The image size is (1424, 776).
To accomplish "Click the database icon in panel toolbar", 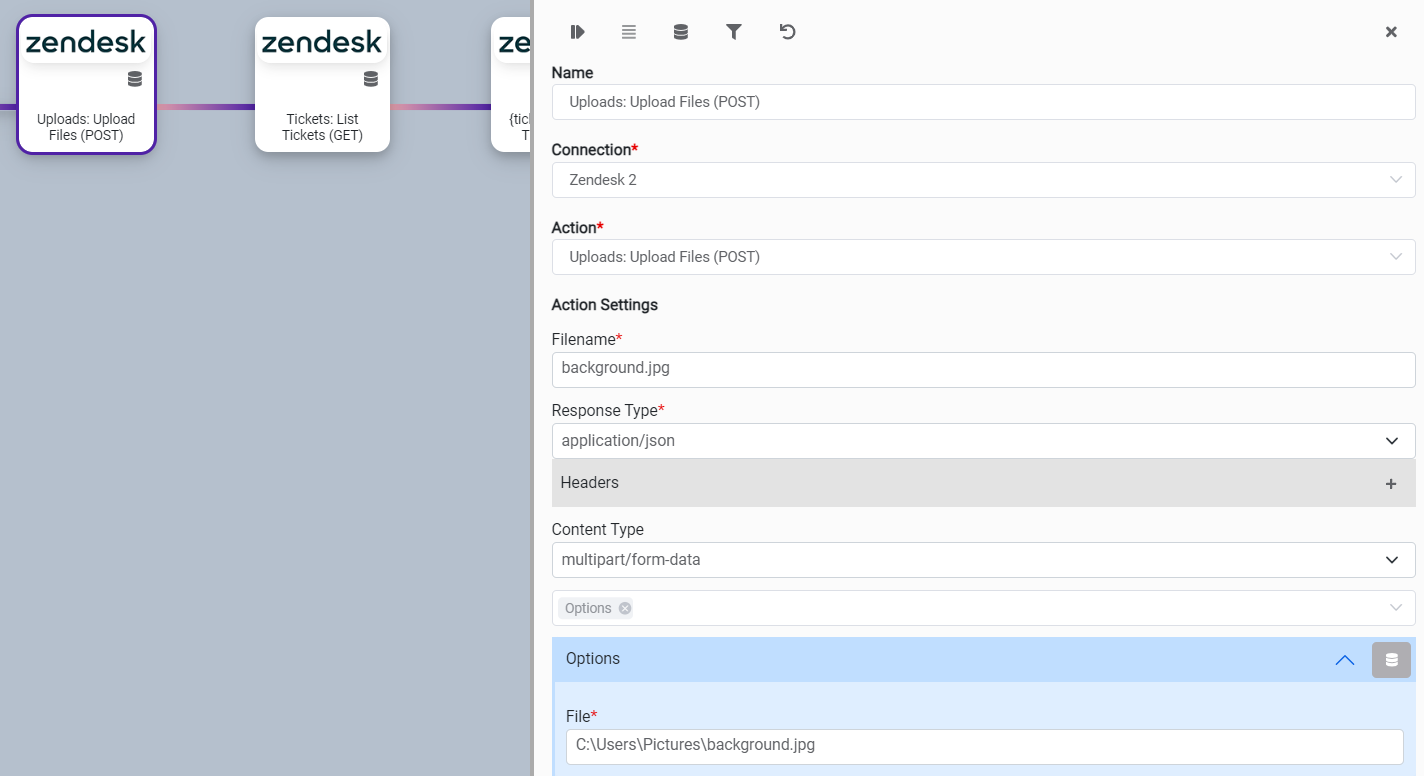I will pyautogui.click(x=681, y=32).
